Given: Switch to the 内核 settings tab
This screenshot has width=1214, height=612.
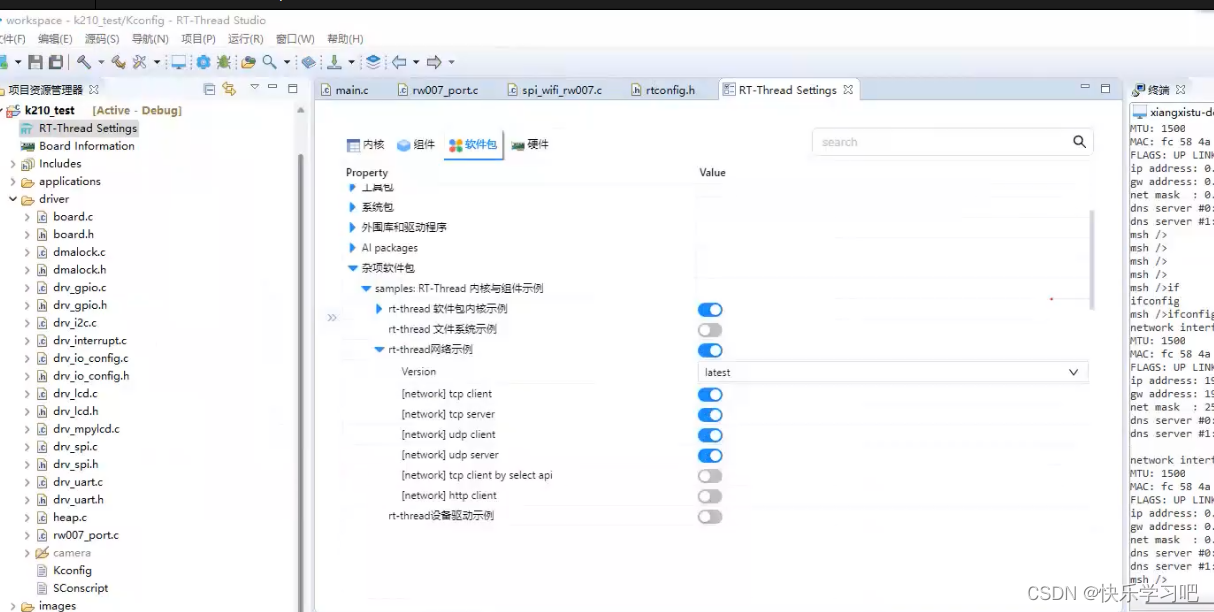Looking at the screenshot, I should point(365,145).
